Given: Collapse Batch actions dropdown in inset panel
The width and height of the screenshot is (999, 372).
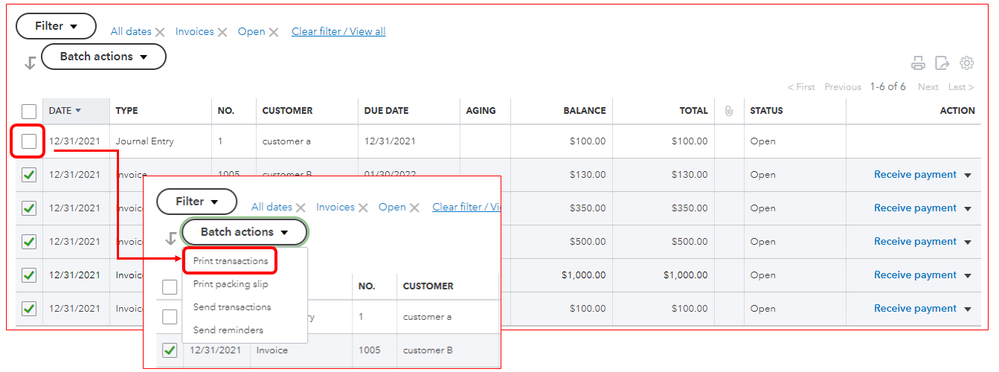Looking at the screenshot, I should [x=245, y=232].
